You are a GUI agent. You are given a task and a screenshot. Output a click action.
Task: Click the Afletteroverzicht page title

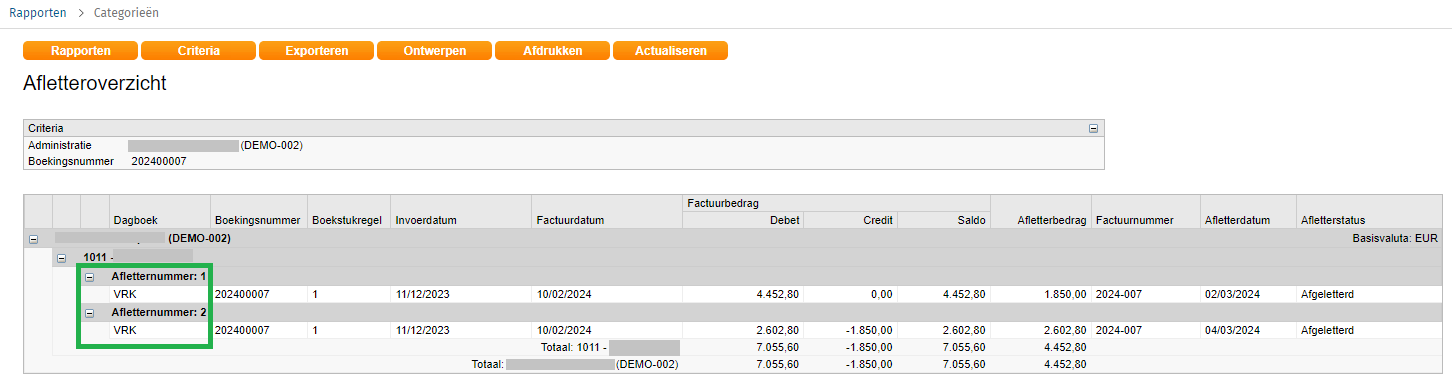tap(95, 83)
